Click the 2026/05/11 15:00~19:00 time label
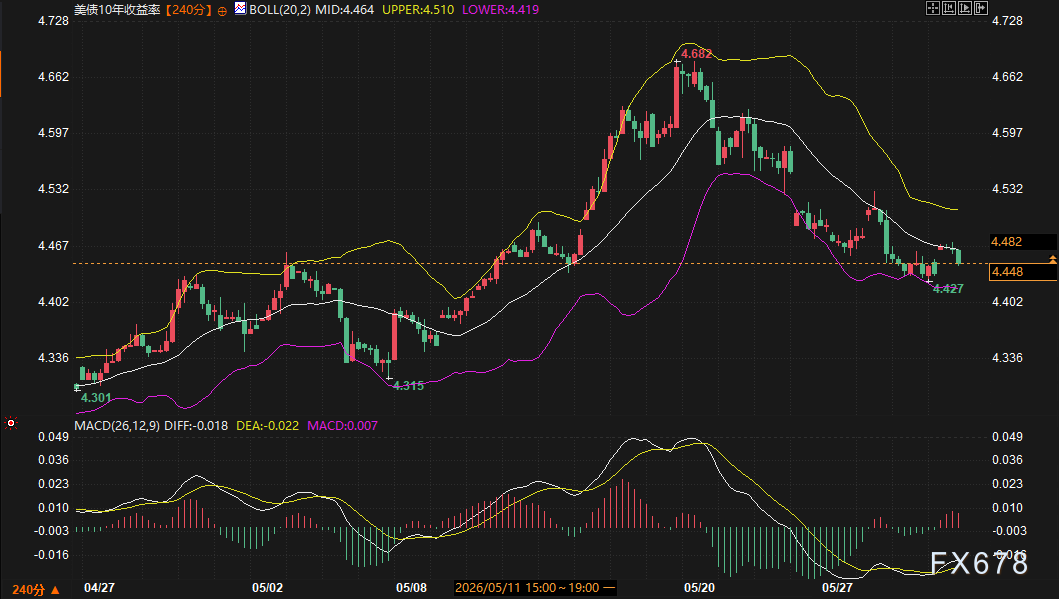 [x=527, y=588]
